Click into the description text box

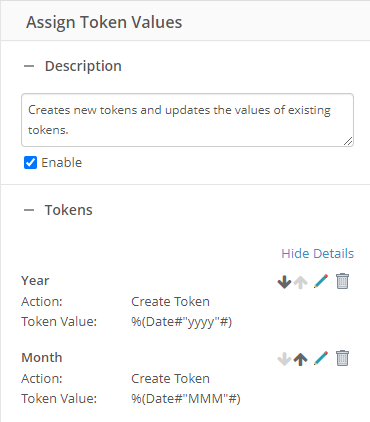tap(187, 120)
